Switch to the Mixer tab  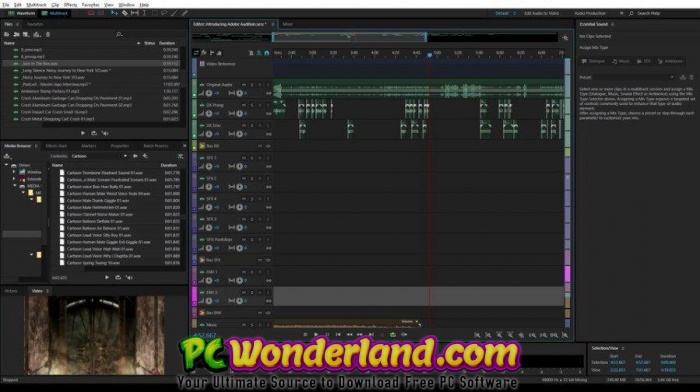[288, 24]
